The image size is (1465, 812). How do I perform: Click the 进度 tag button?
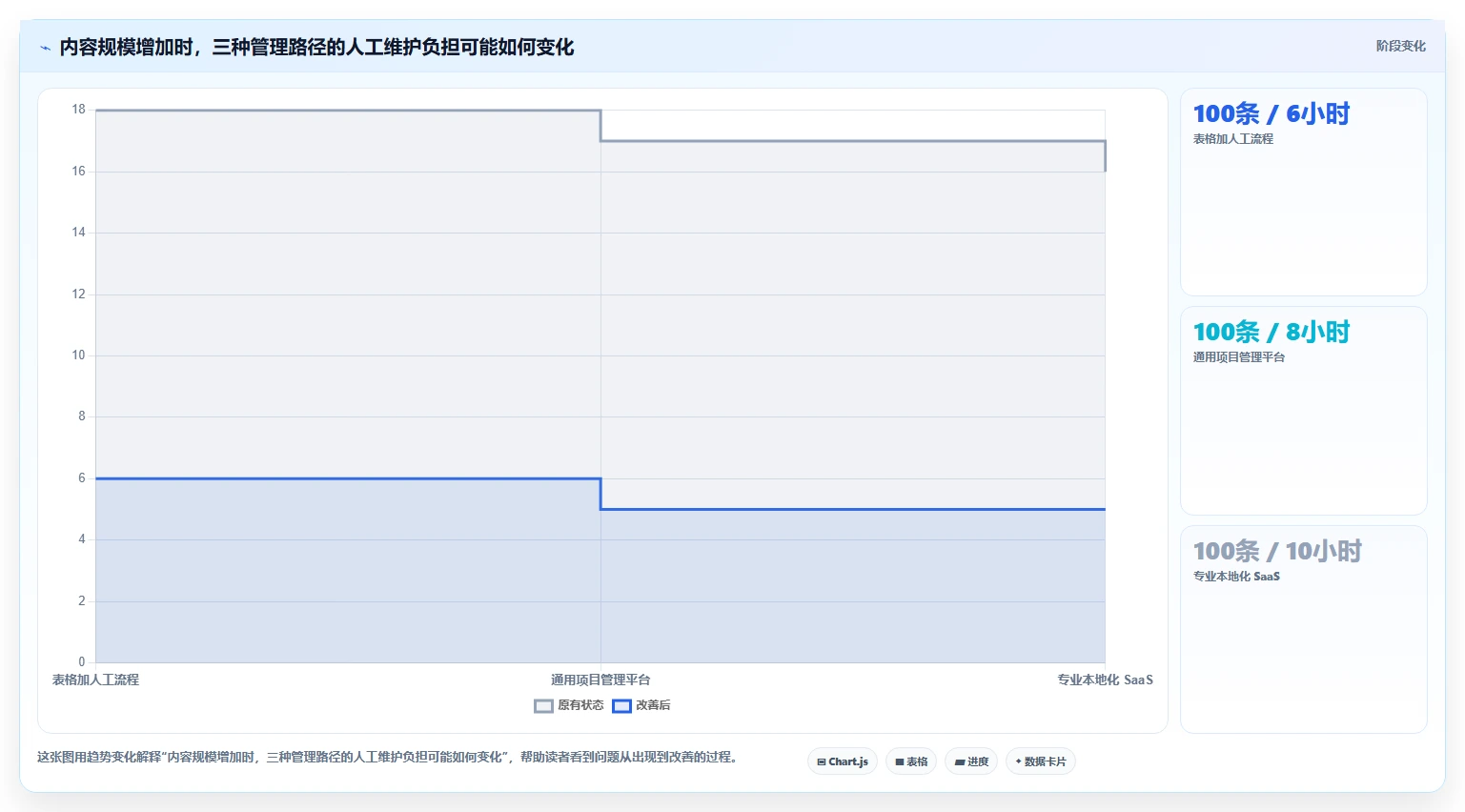tap(971, 761)
